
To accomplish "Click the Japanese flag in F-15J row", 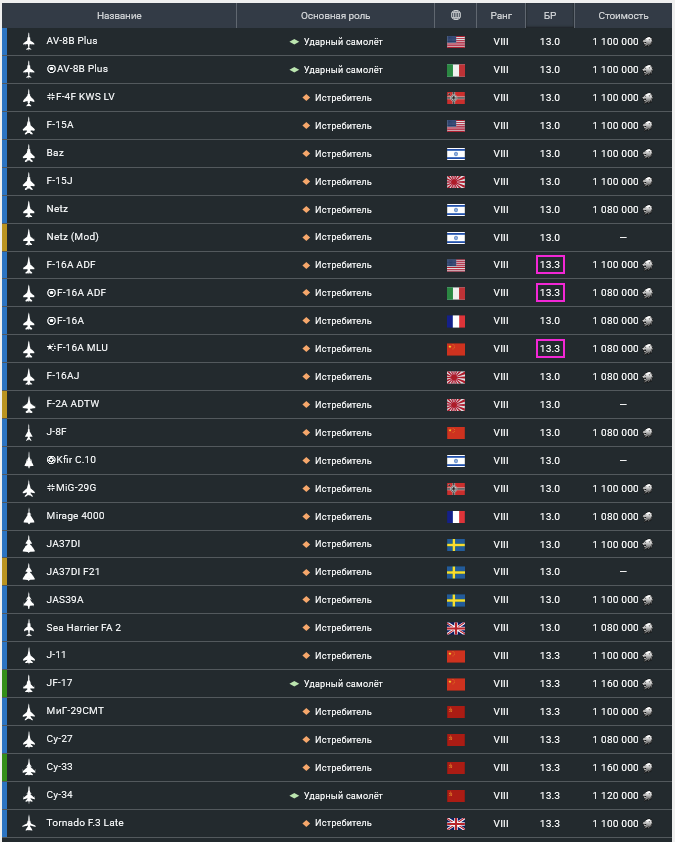I will coord(456,182).
